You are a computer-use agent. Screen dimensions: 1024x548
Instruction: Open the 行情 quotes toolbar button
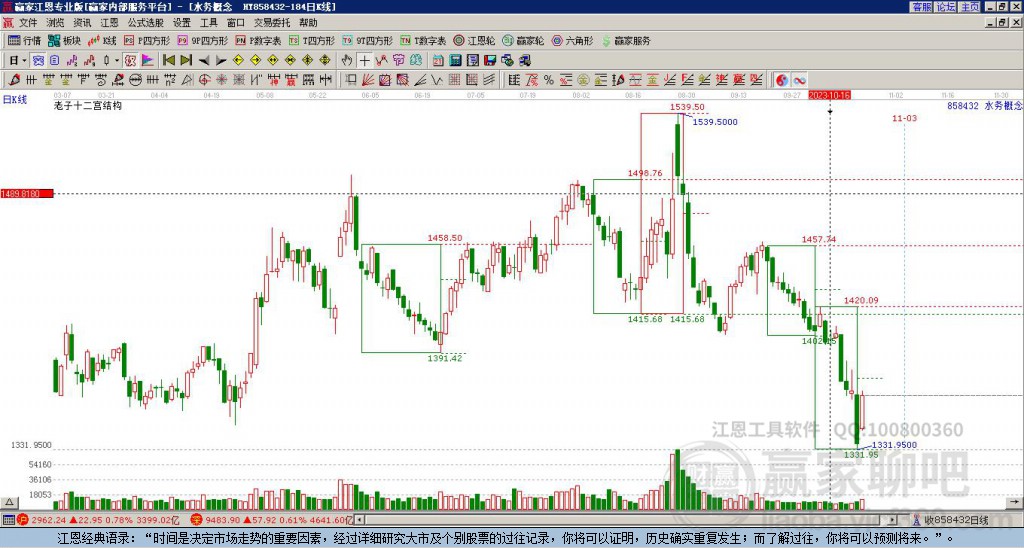(24, 40)
